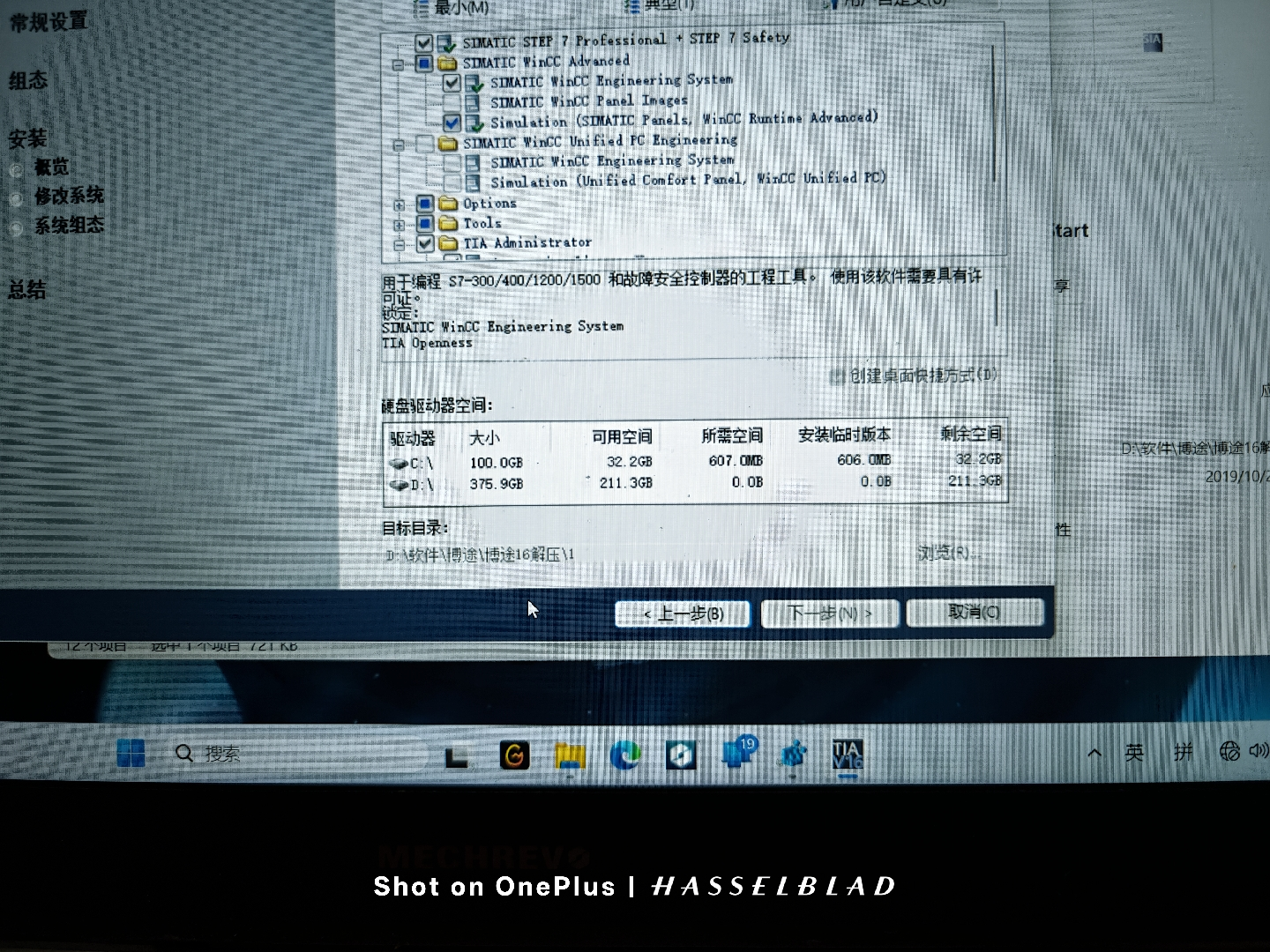Select 系统组态 in the left sidebar
The width and height of the screenshot is (1270, 952).
click(x=69, y=226)
